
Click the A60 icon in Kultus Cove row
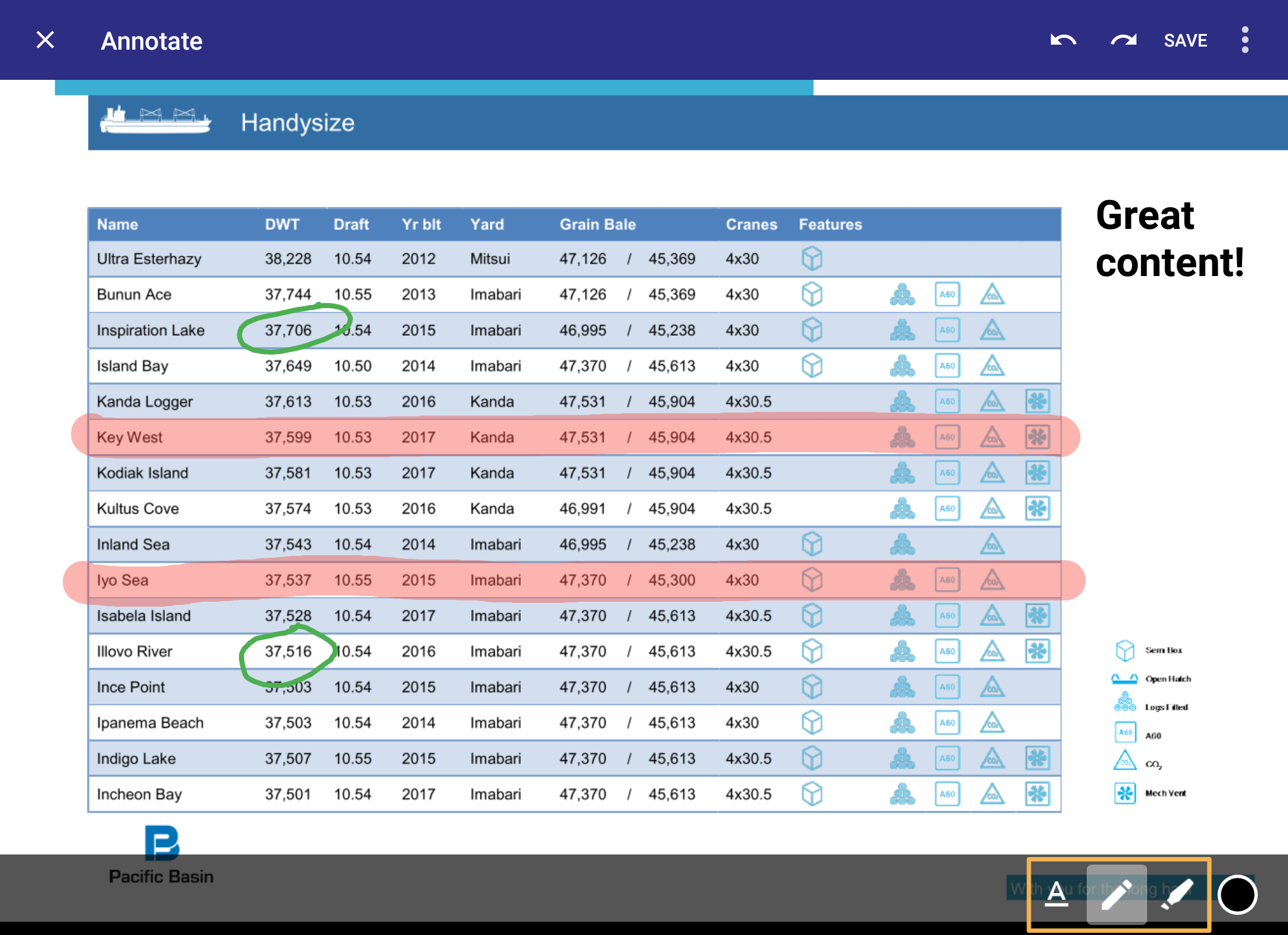click(x=947, y=509)
